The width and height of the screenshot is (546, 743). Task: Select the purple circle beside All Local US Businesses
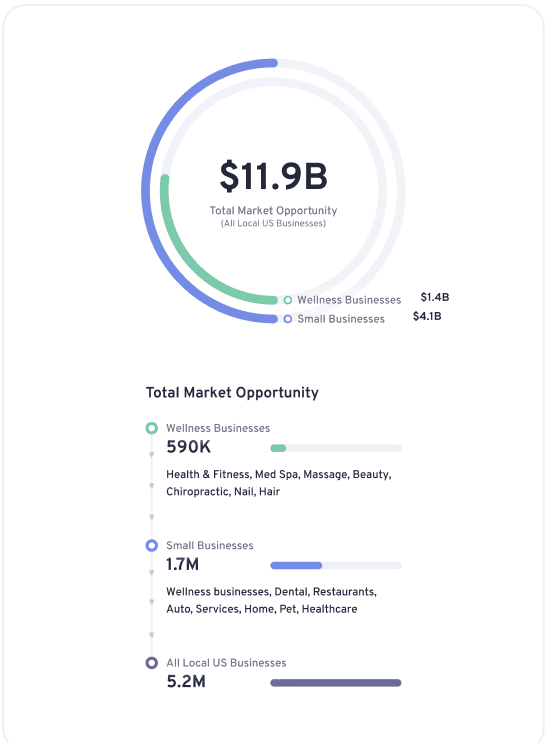point(152,662)
